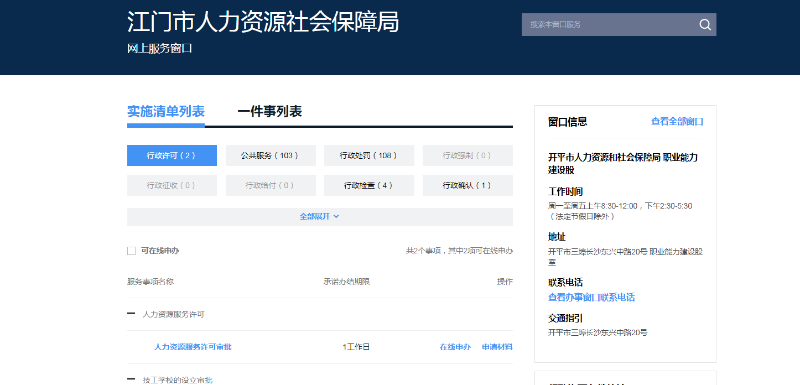Open 查看办事窗口联系电话 link

[591, 297]
